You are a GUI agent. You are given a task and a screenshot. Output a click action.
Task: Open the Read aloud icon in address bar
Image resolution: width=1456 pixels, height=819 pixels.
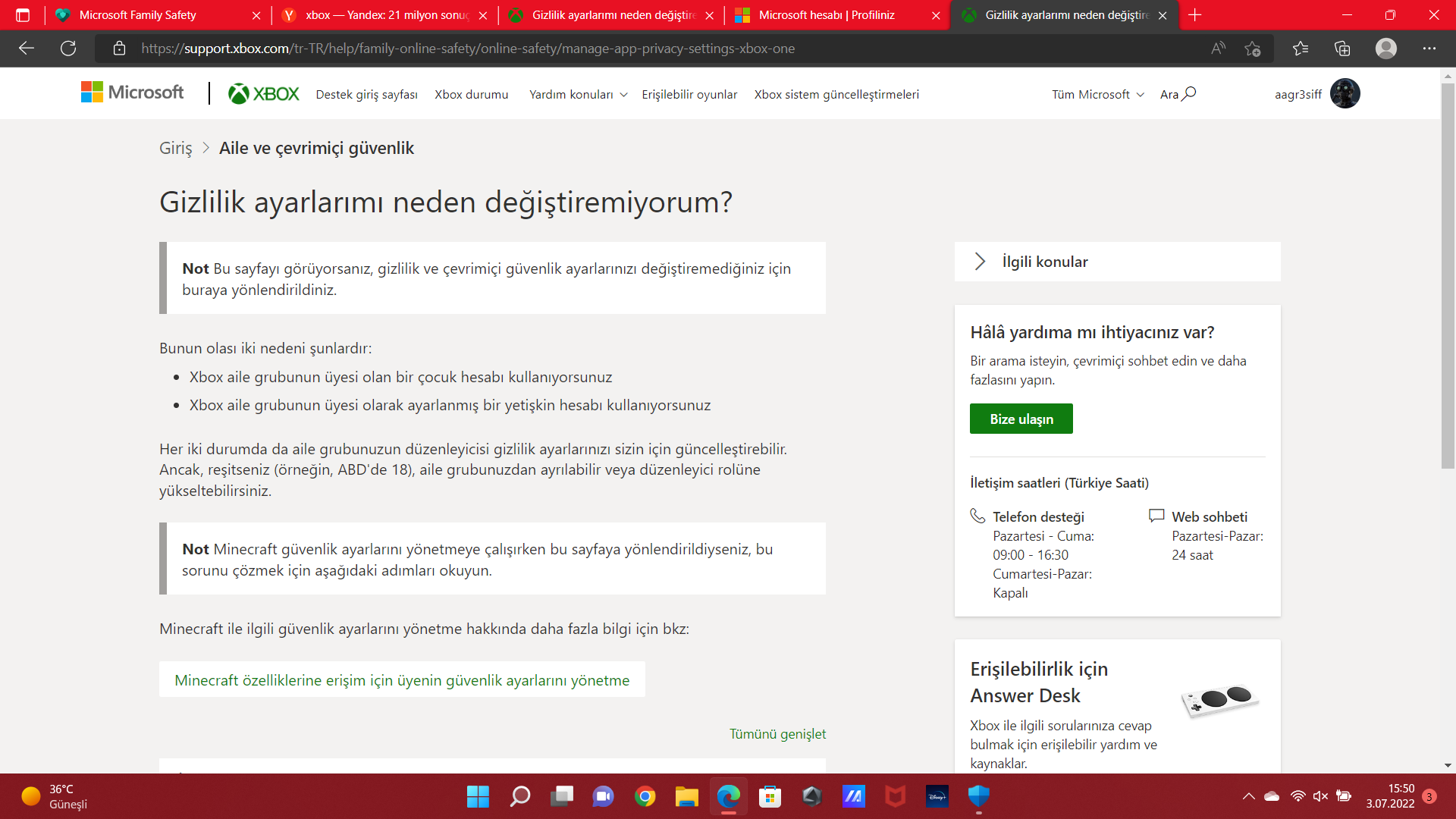pos(1218,49)
